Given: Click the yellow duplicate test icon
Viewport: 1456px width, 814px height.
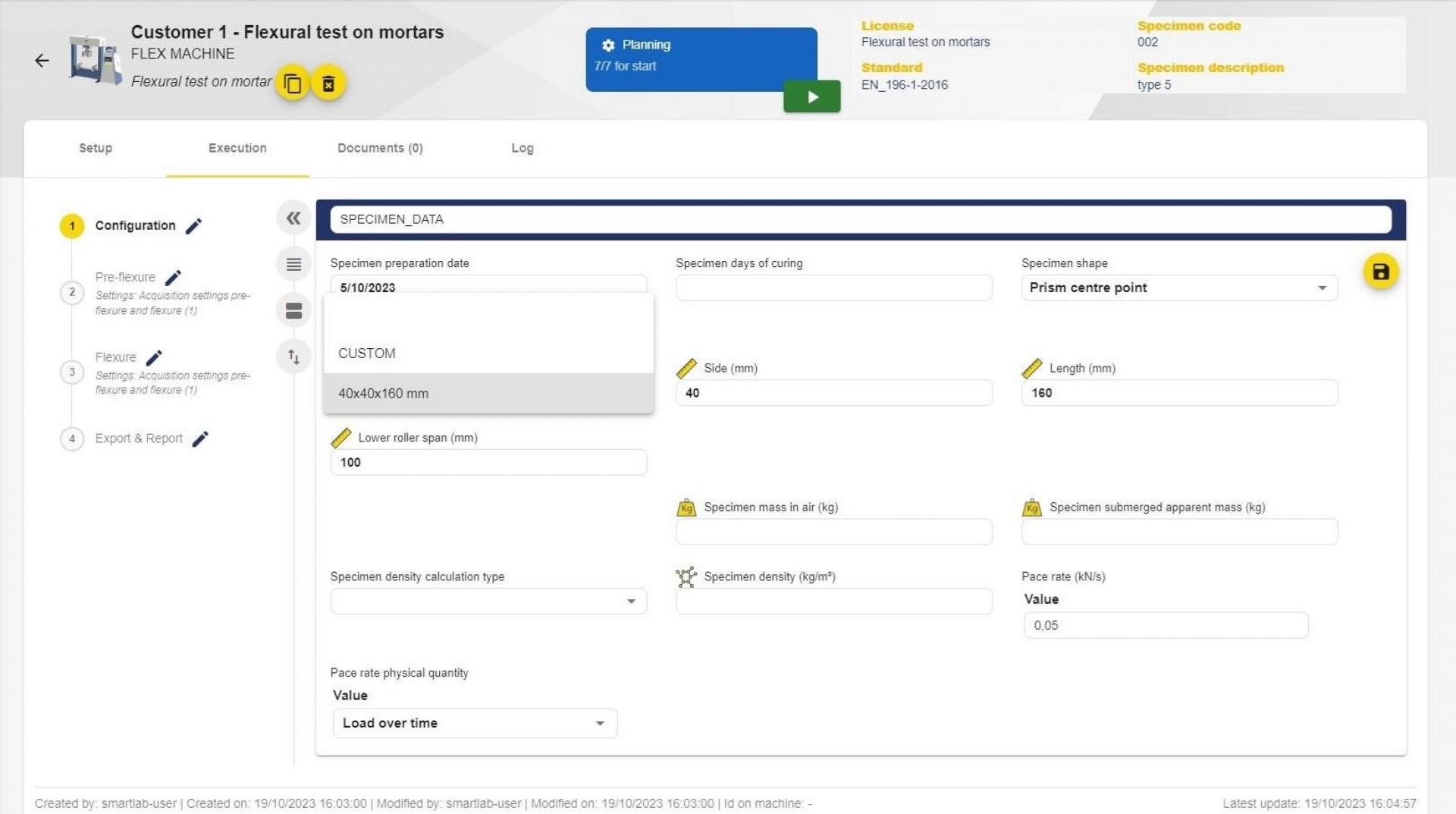Looking at the screenshot, I should click(x=292, y=83).
